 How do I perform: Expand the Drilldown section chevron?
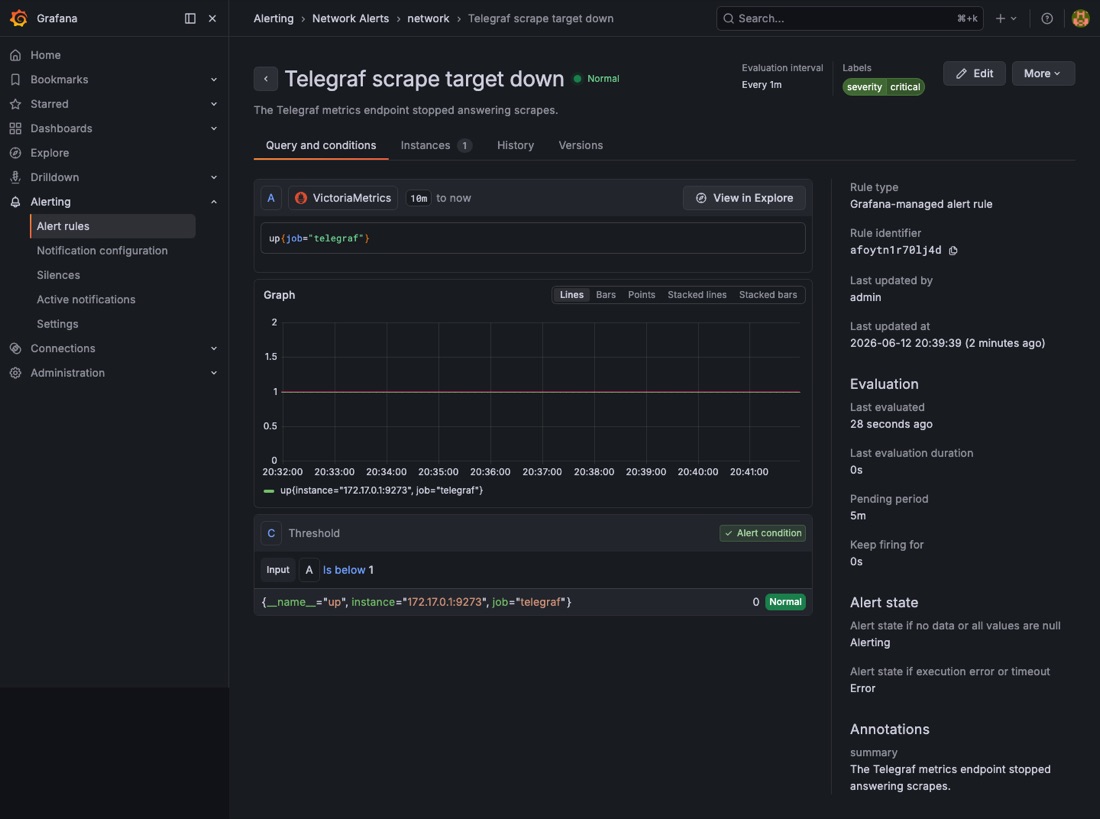pos(214,178)
